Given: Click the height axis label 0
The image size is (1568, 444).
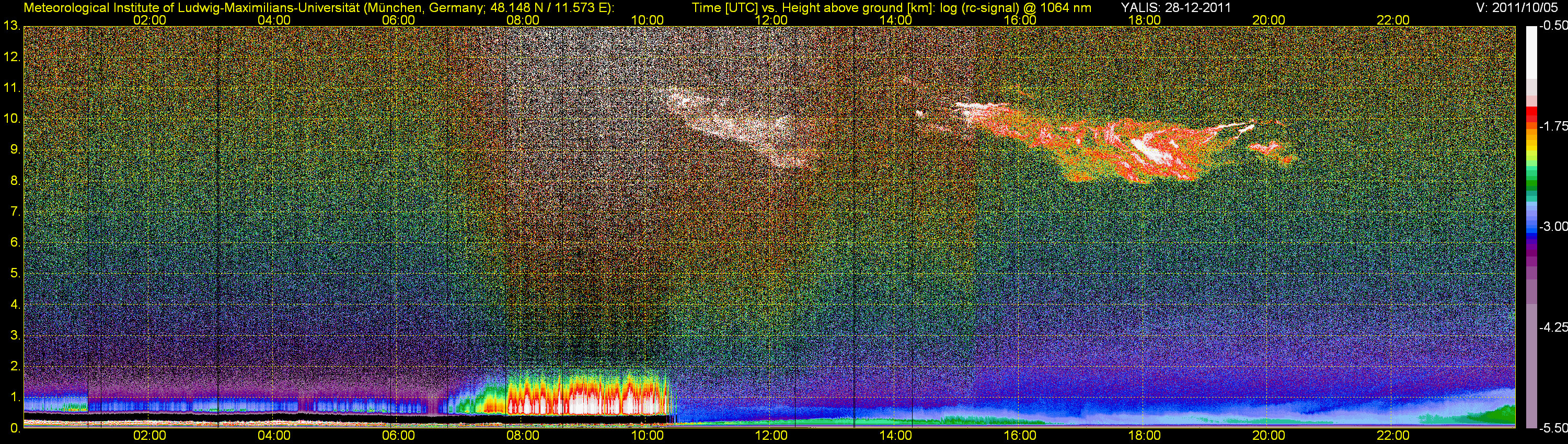Looking at the screenshot, I should (15, 428).
